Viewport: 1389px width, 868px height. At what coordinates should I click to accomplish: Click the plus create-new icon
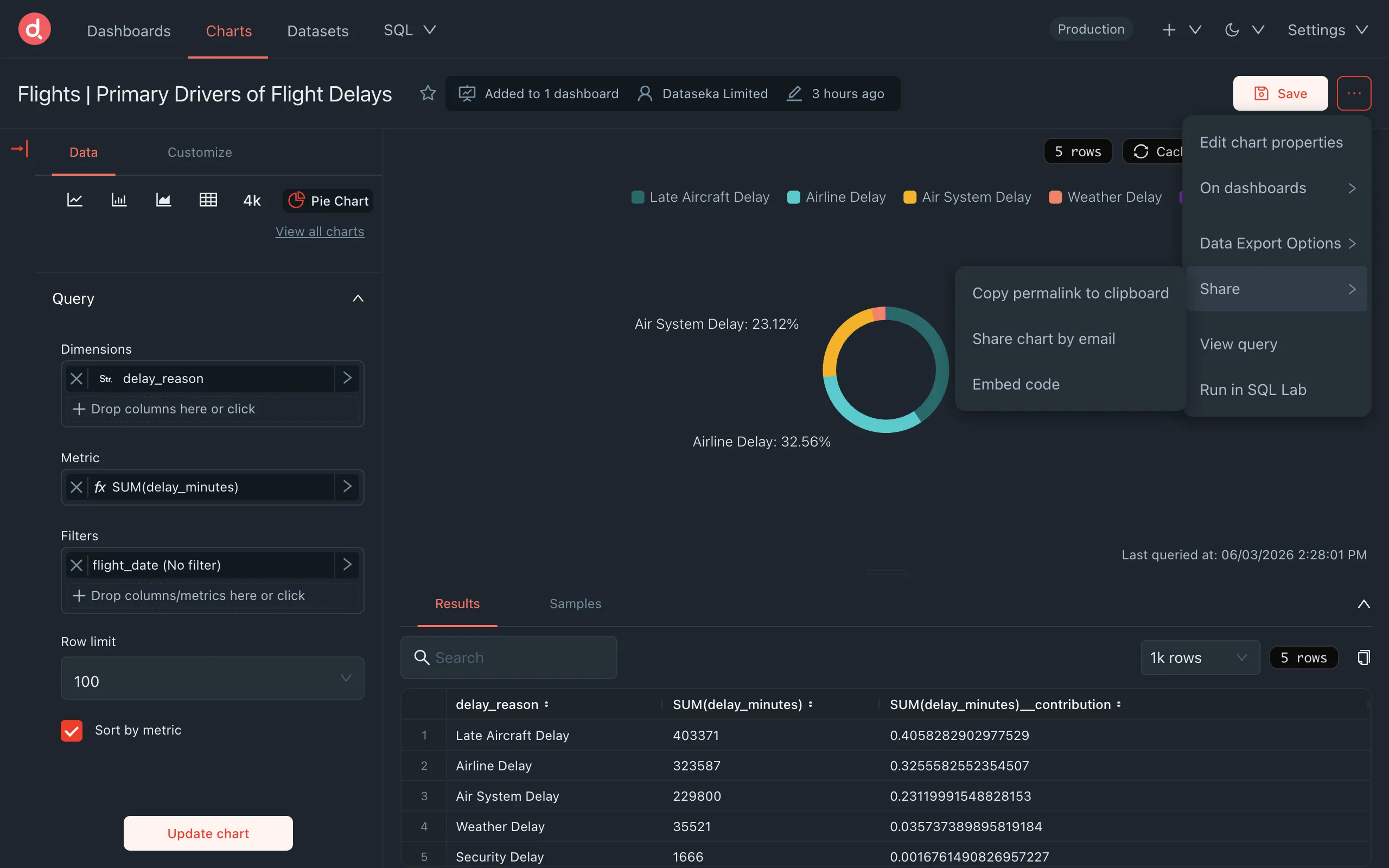coord(1169,29)
